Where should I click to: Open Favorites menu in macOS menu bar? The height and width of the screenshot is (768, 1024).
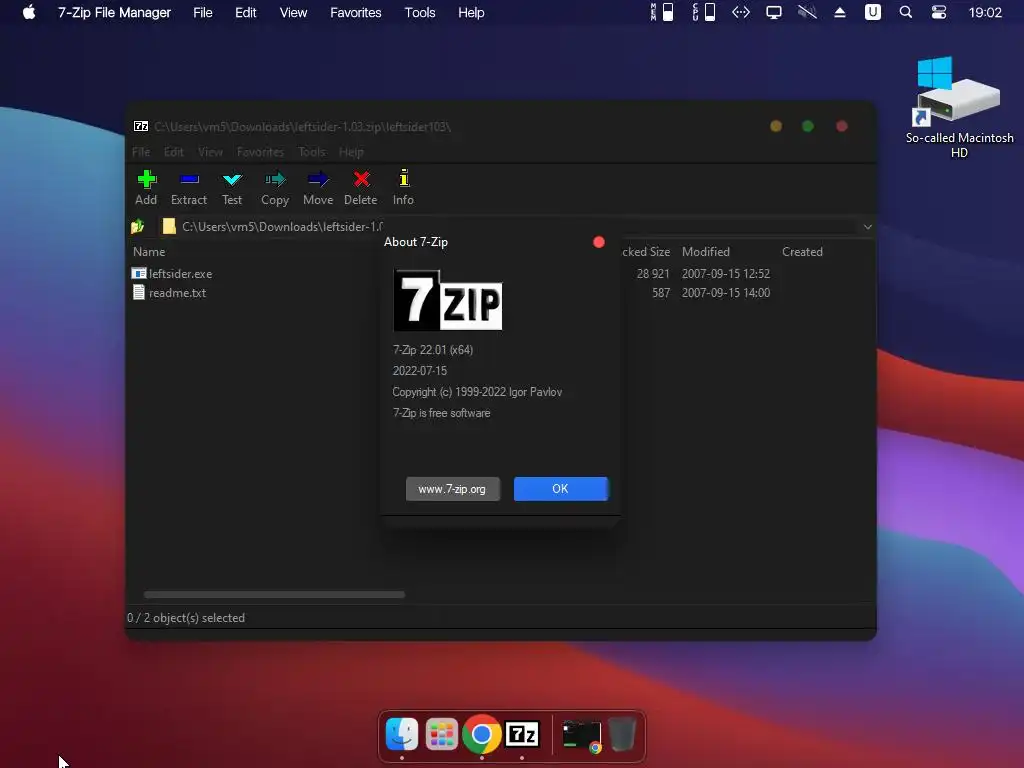[355, 12]
